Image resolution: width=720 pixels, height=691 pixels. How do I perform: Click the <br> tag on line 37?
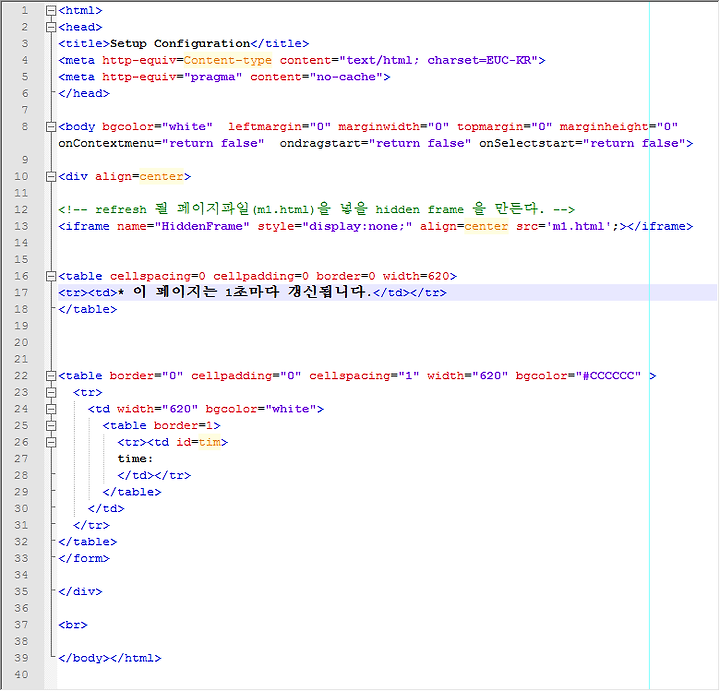[x=73, y=625]
